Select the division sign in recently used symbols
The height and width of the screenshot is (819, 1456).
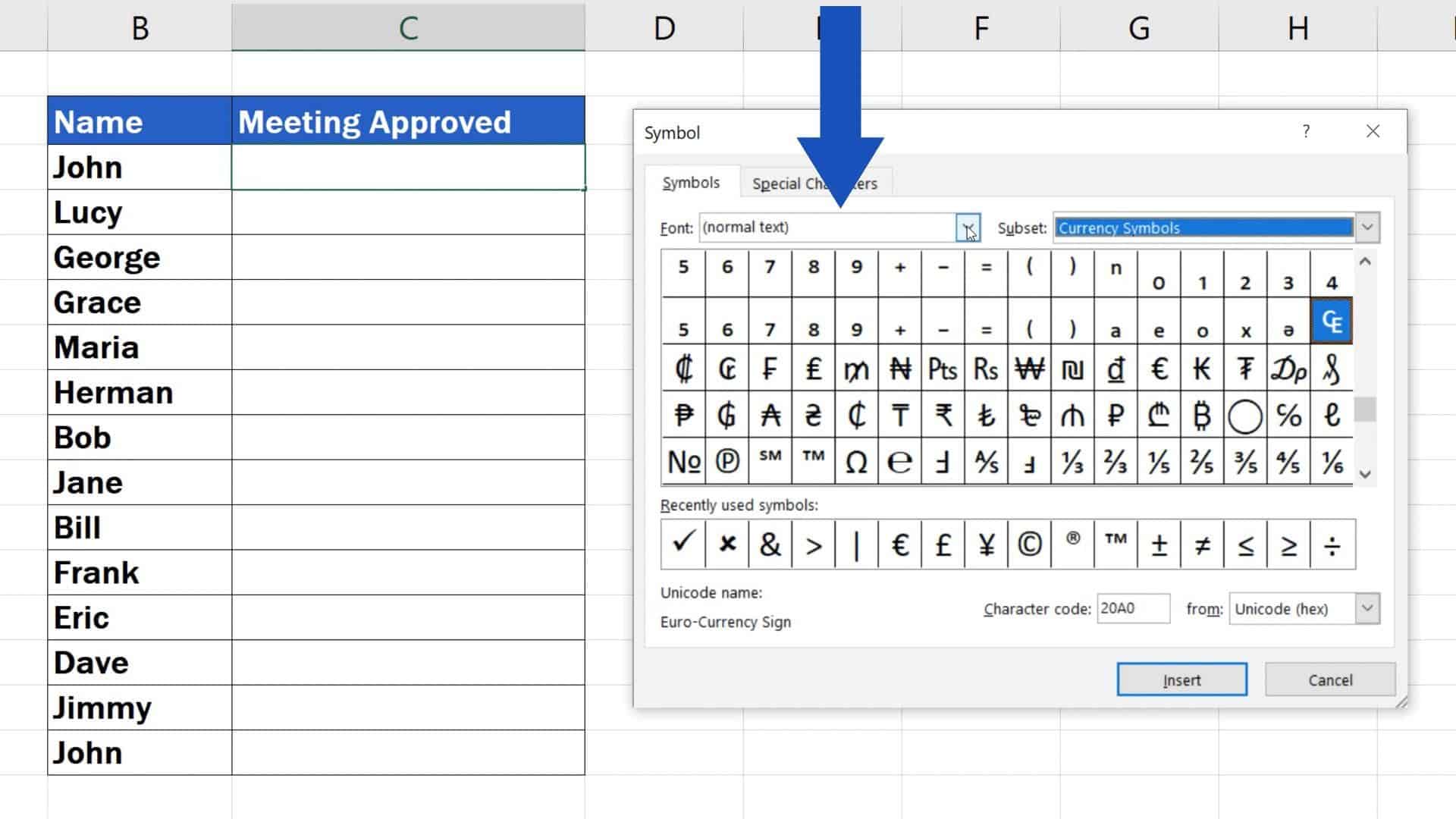coord(1332,543)
